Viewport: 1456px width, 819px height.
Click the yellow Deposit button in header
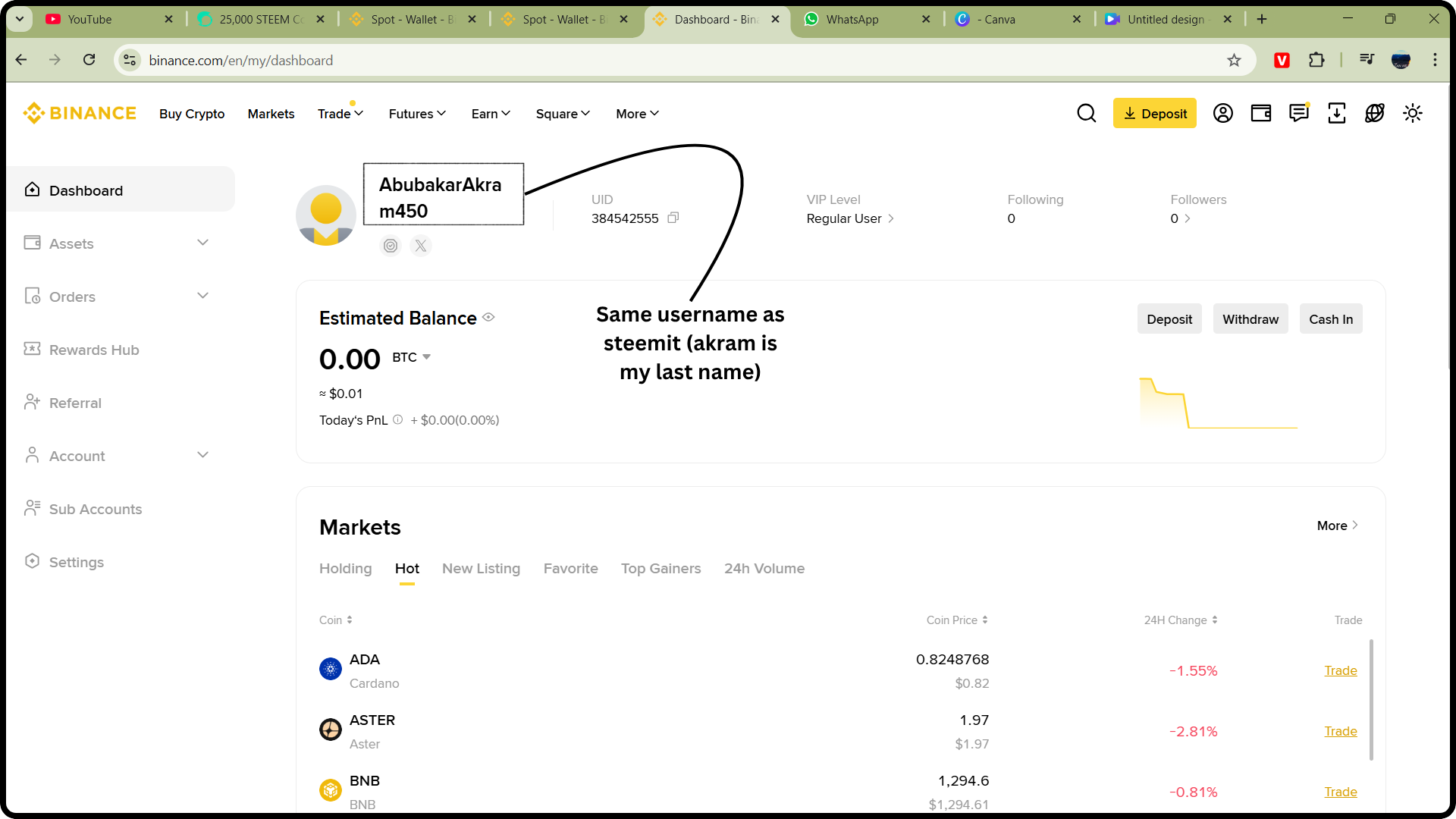(1154, 113)
